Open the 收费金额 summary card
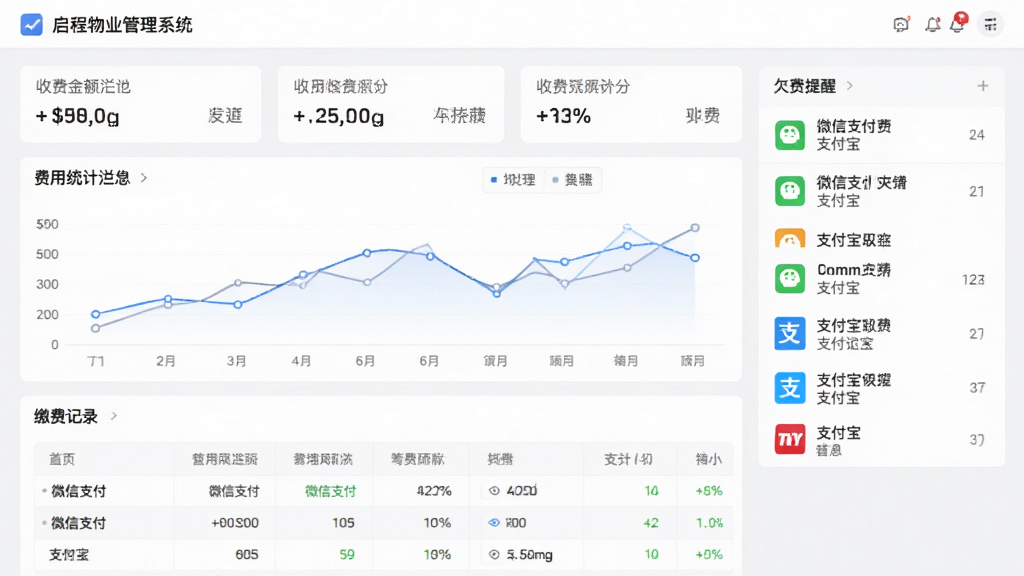 click(140, 104)
